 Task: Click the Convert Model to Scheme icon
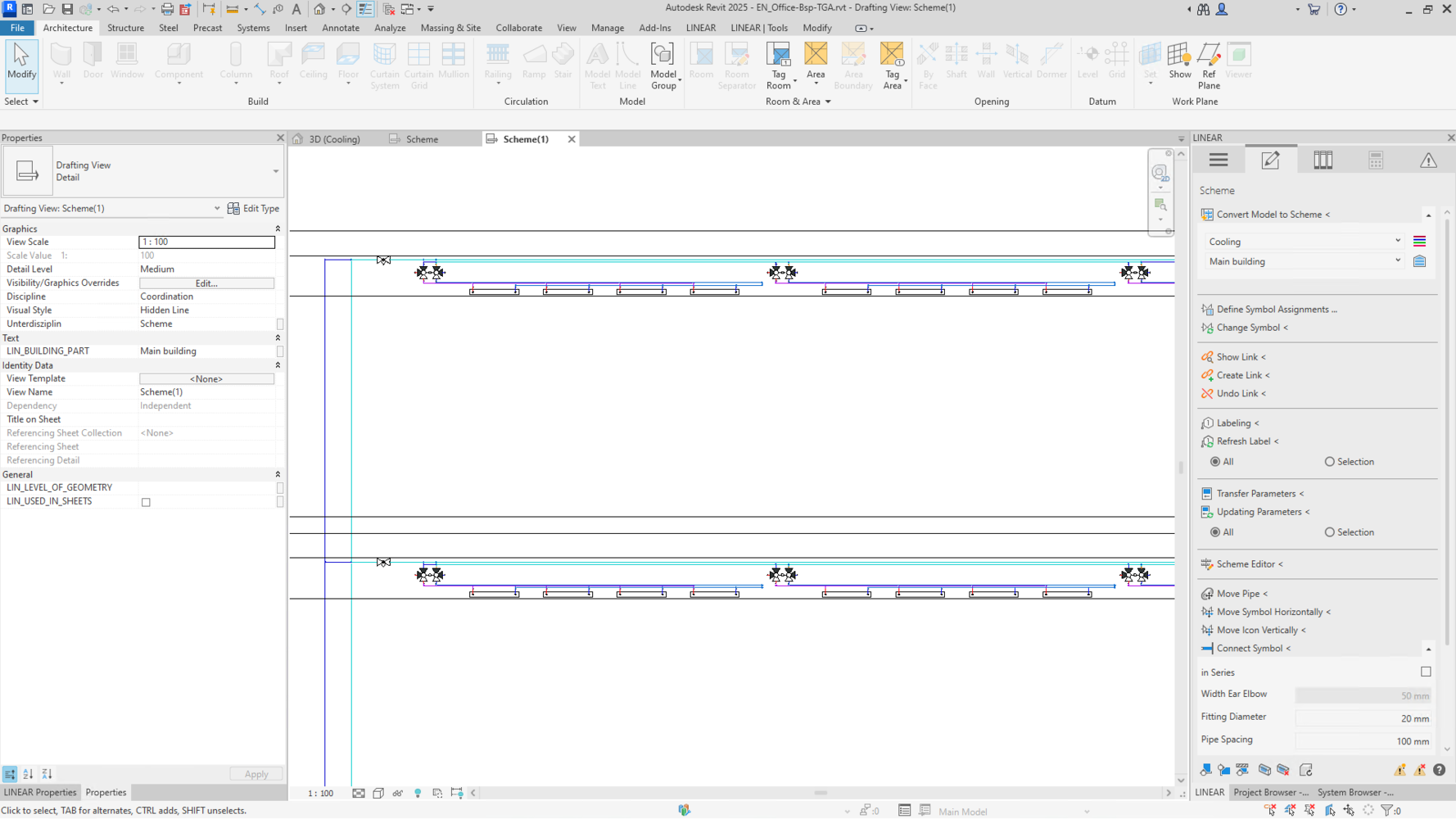click(1207, 215)
